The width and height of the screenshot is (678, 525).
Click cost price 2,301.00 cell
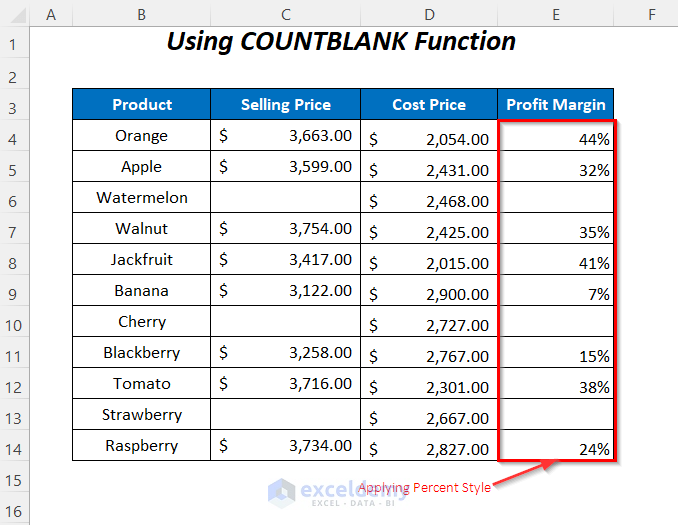pos(429,383)
